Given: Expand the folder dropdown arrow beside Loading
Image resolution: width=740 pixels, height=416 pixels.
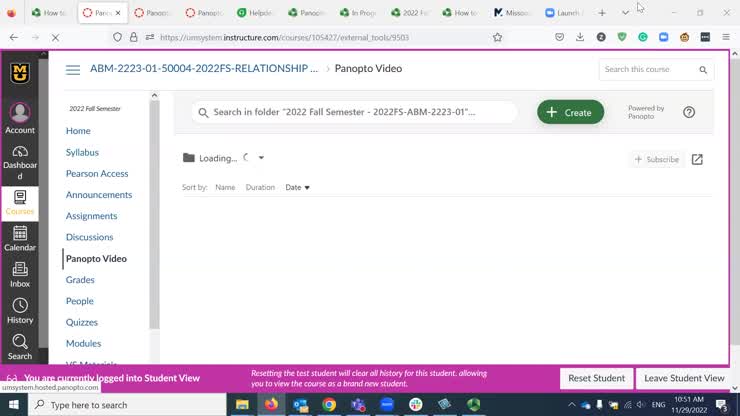Looking at the screenshot, I should (x=261, y=158).
